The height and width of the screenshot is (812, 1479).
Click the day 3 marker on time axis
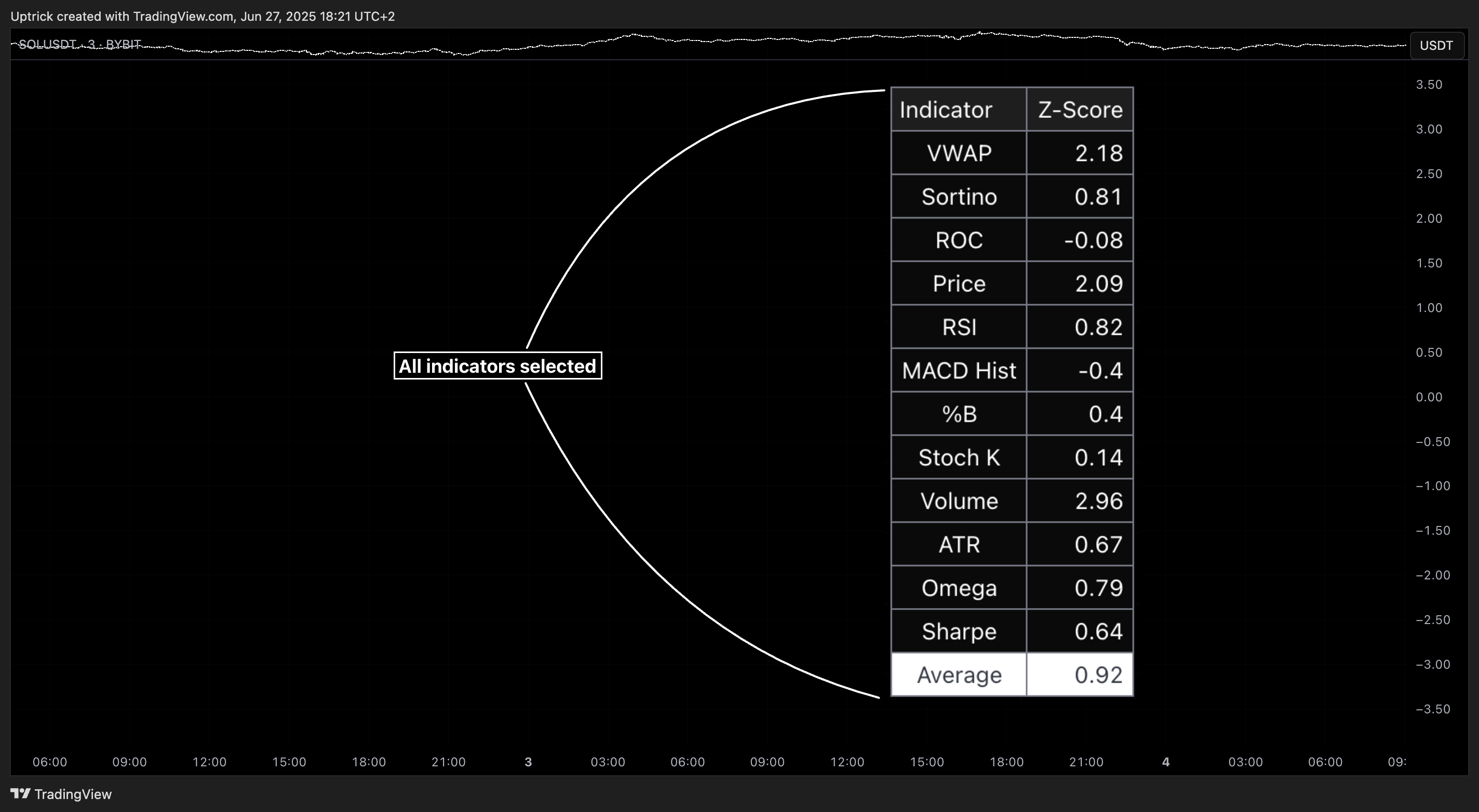(x=528, y=762)
